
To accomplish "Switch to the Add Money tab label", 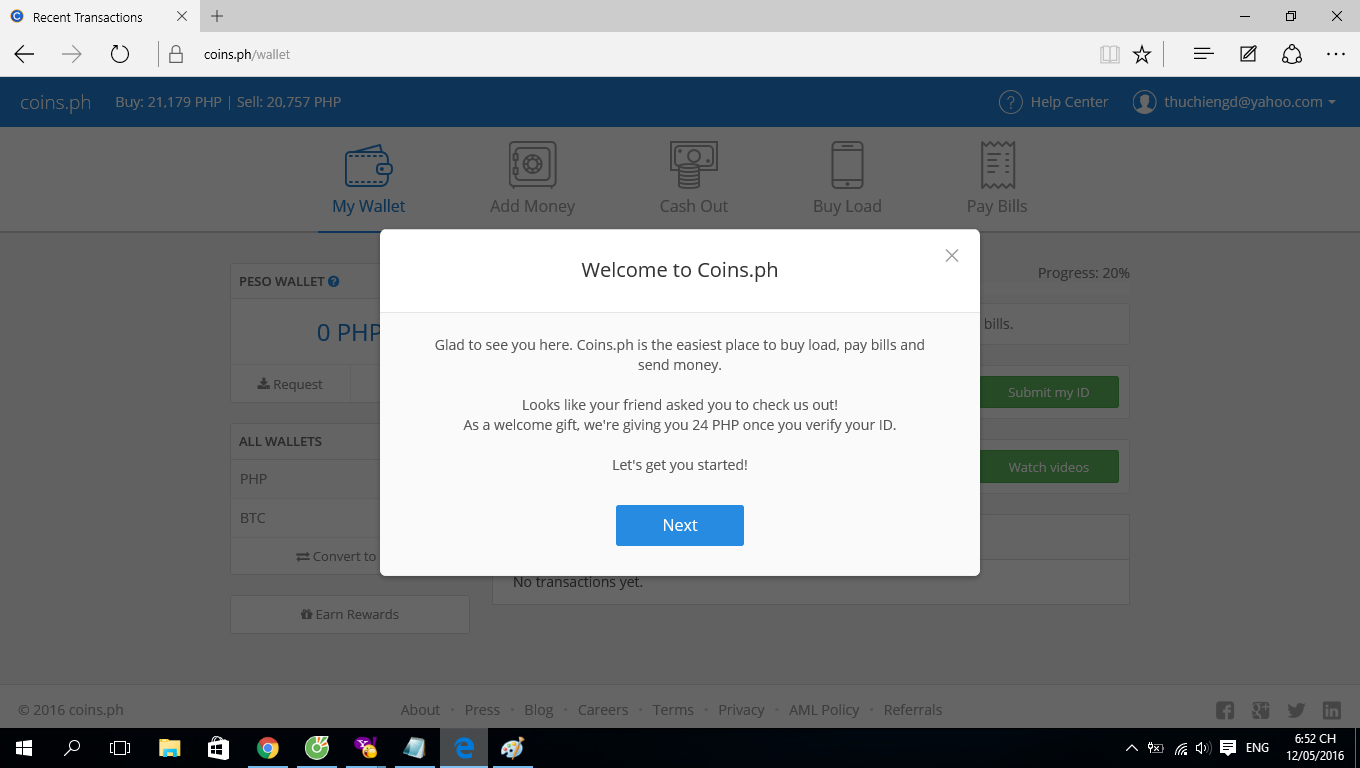I will click(x=532, y=206).
